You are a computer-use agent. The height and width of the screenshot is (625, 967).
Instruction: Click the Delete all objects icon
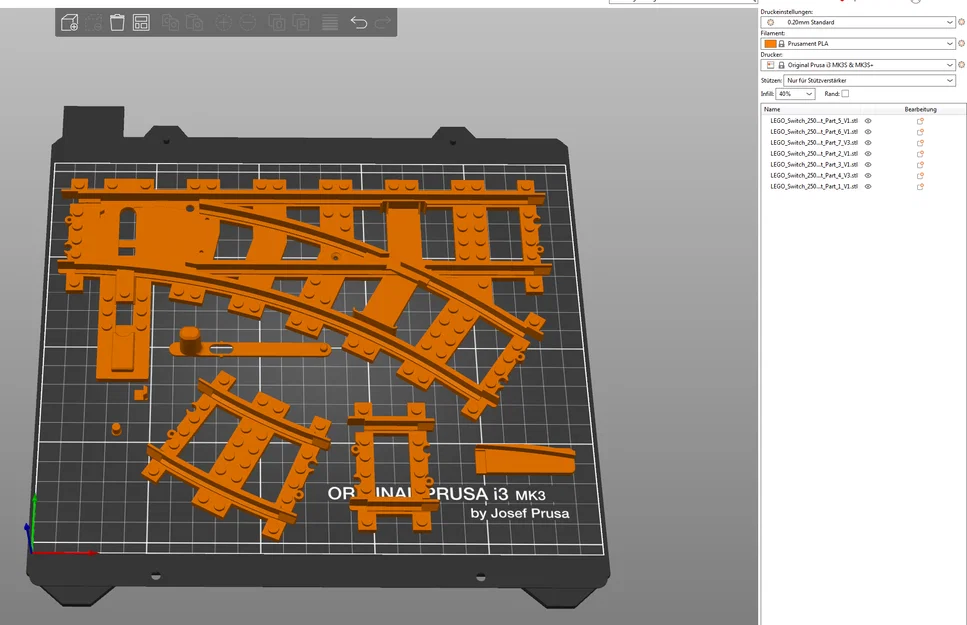tap(116, 21)
